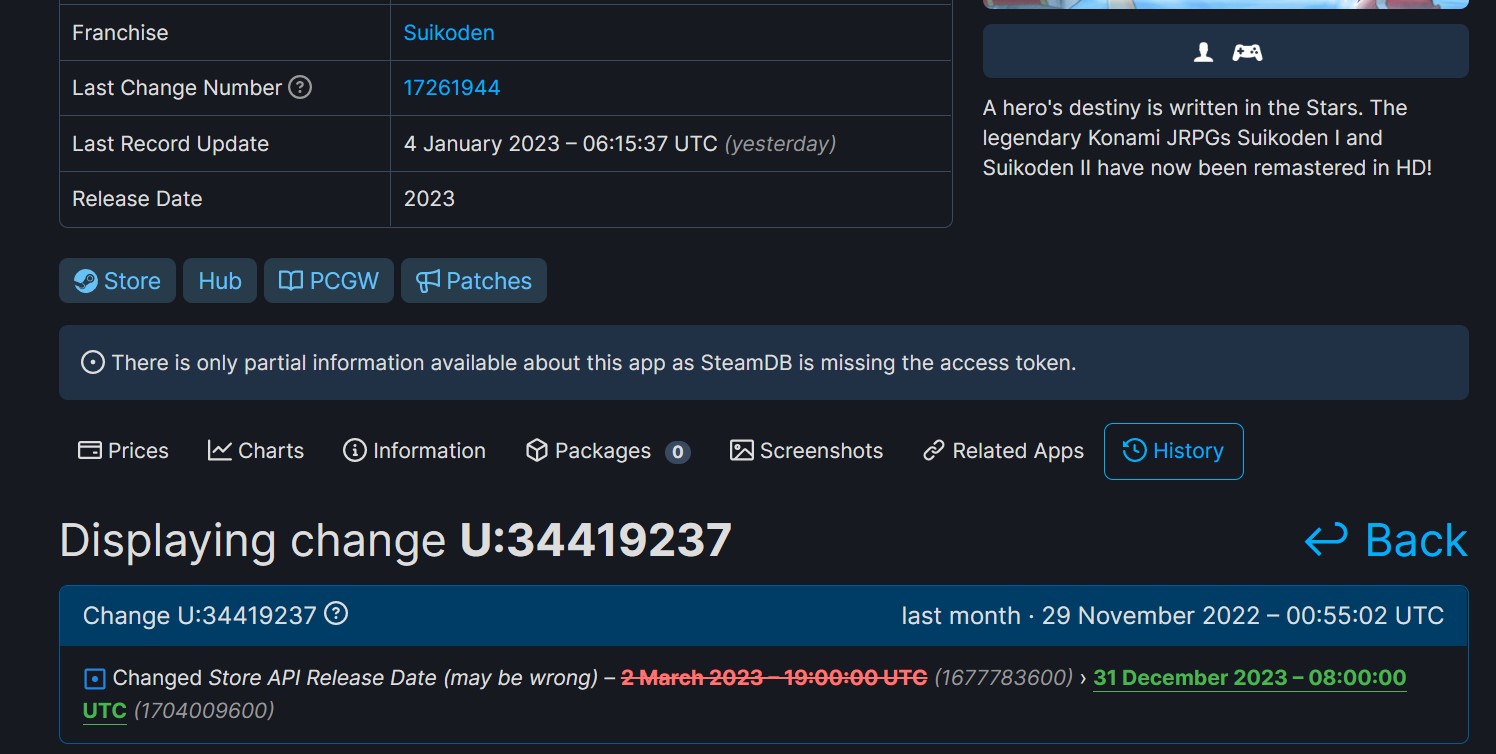Click the book icon in PCGW button
This screenshot has height=754, width=1496.
coord(290,281)
